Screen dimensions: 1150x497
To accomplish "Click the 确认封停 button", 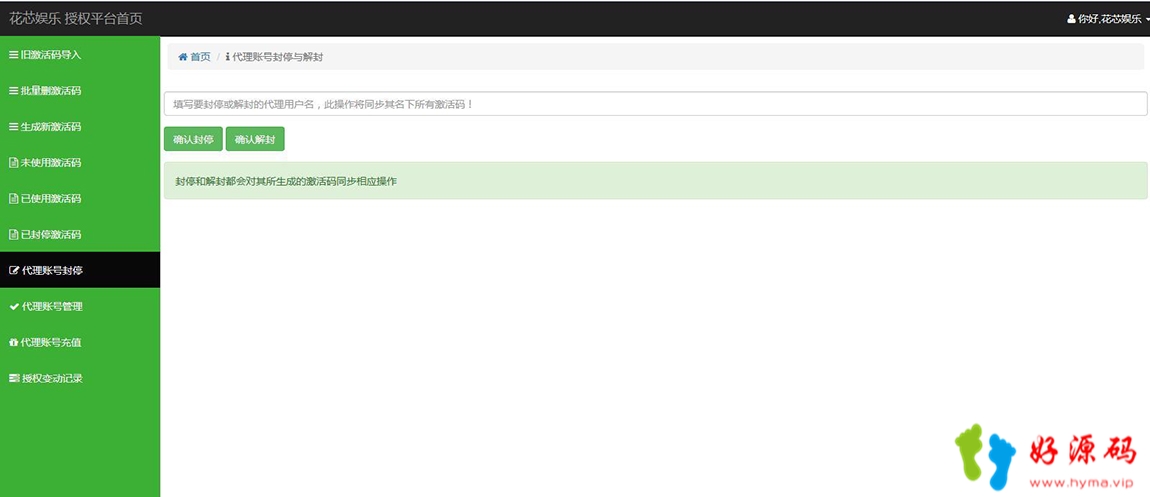I will [193, 139].
